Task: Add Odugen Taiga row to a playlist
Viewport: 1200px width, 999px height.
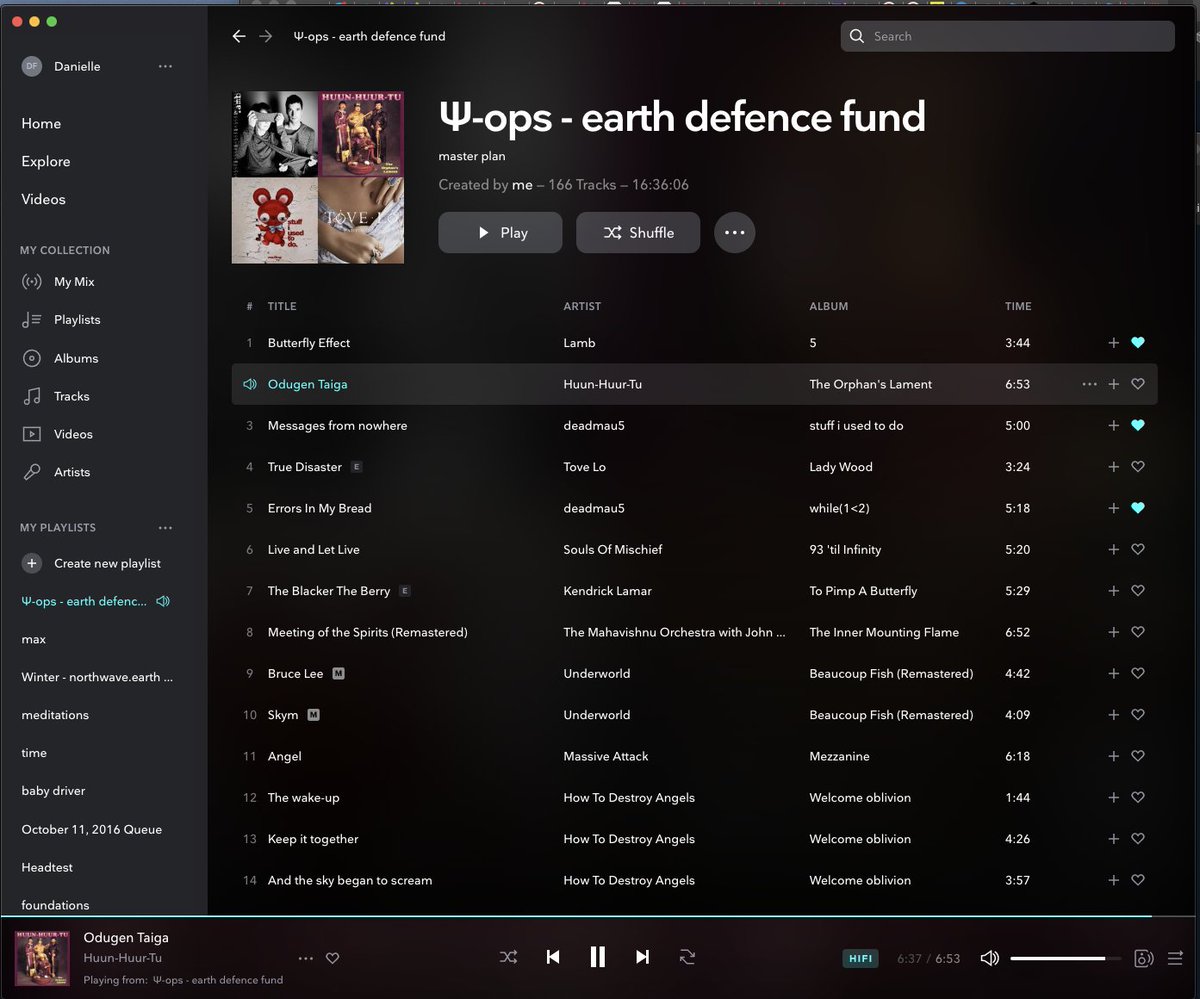Action: pos(1113,384)
